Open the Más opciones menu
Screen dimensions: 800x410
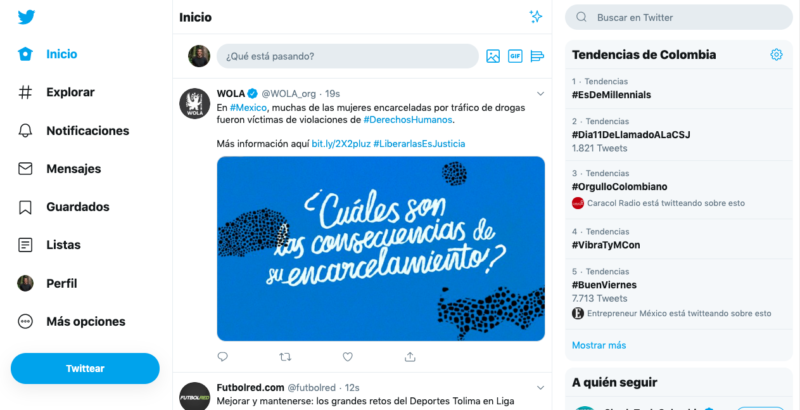coord(71,322)
